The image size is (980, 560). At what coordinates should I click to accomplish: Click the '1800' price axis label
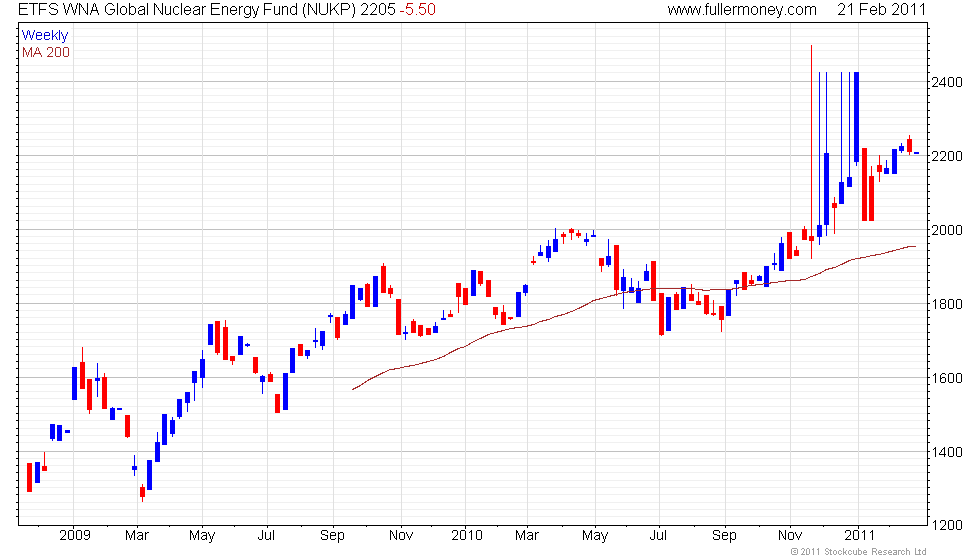pyautogui.click(x=947, y=304)
